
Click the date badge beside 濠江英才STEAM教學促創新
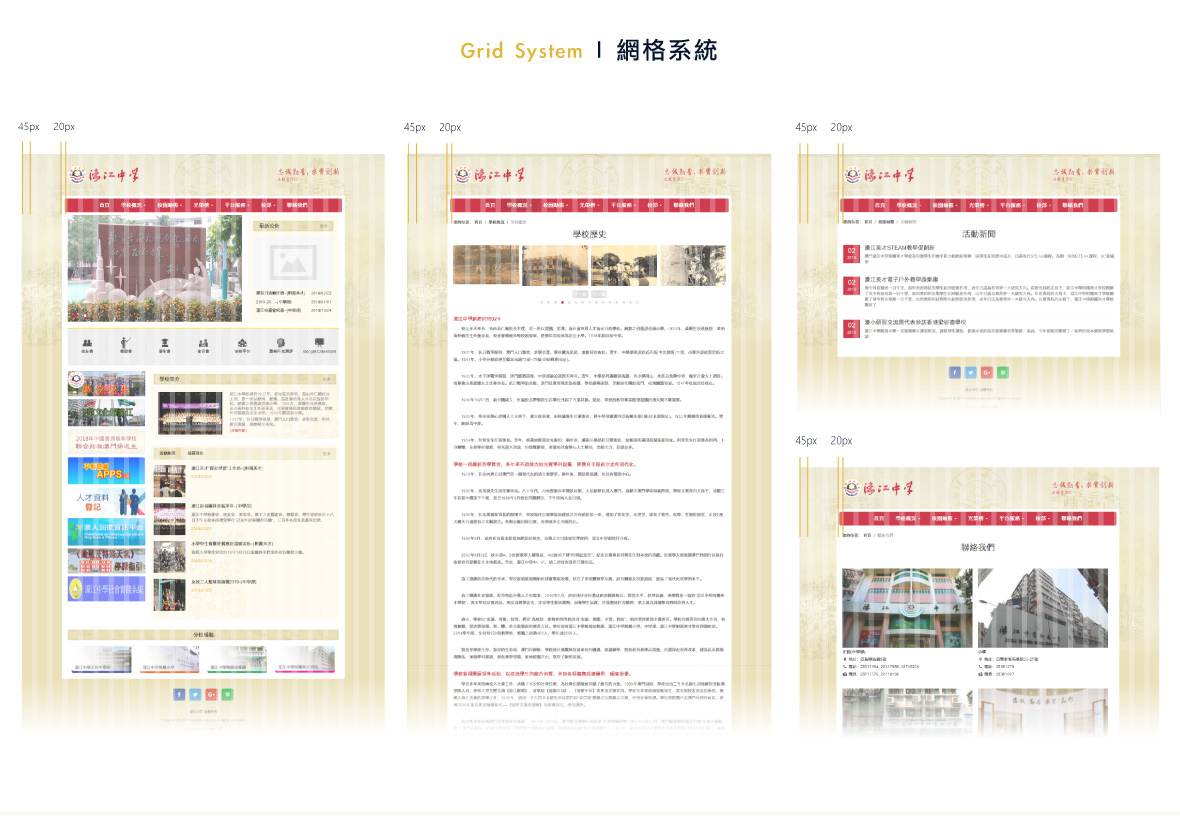point(851,253)
